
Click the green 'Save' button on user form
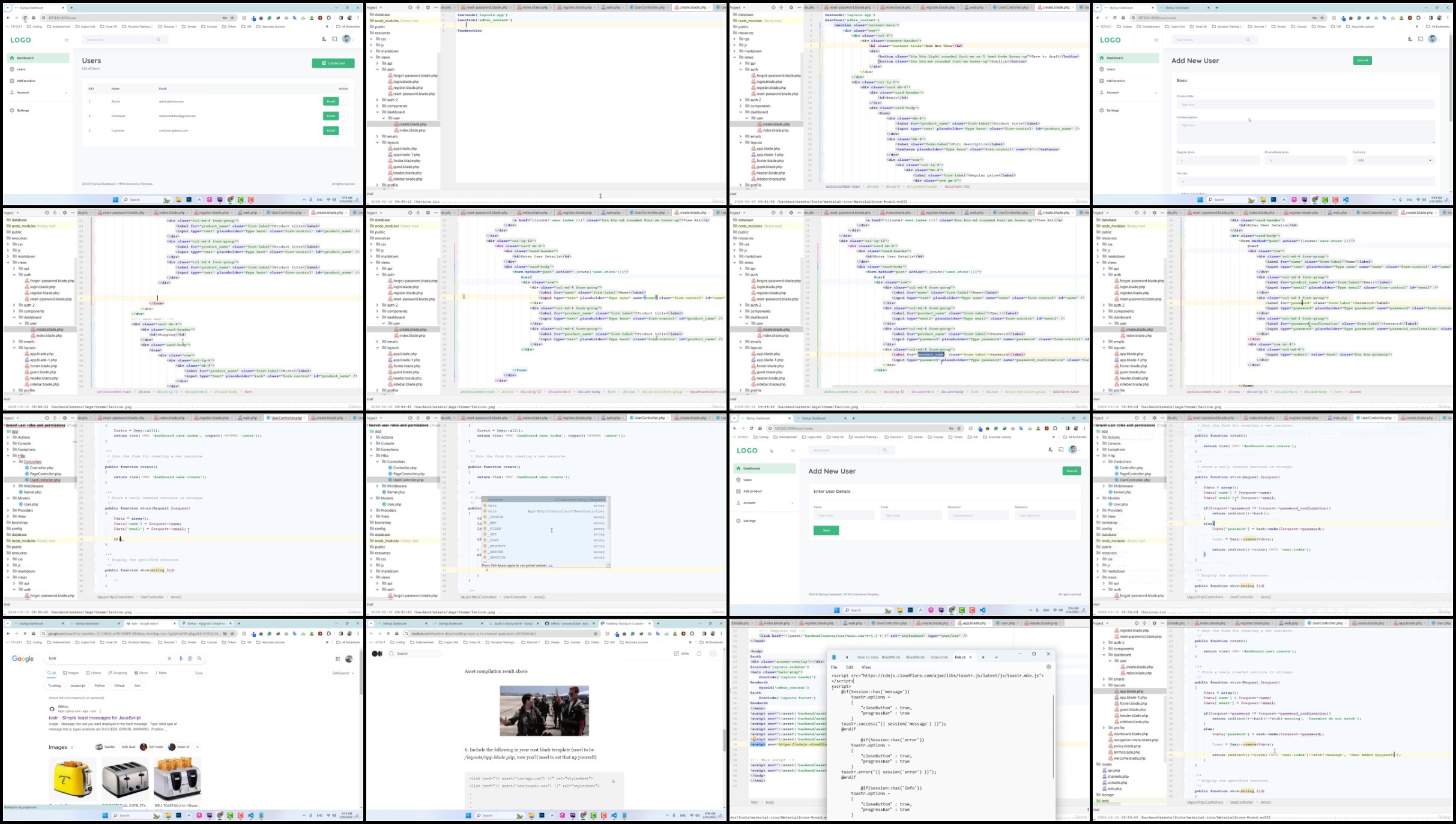[826, 531]
